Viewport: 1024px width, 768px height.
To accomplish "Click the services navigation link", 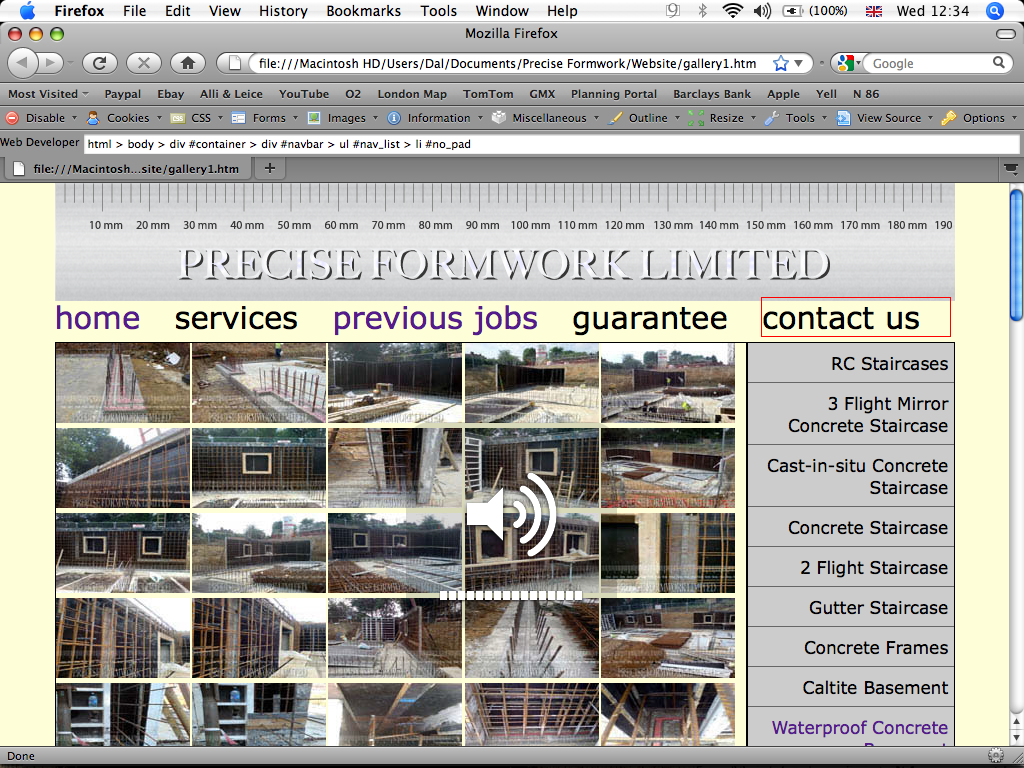I will 236,318.
